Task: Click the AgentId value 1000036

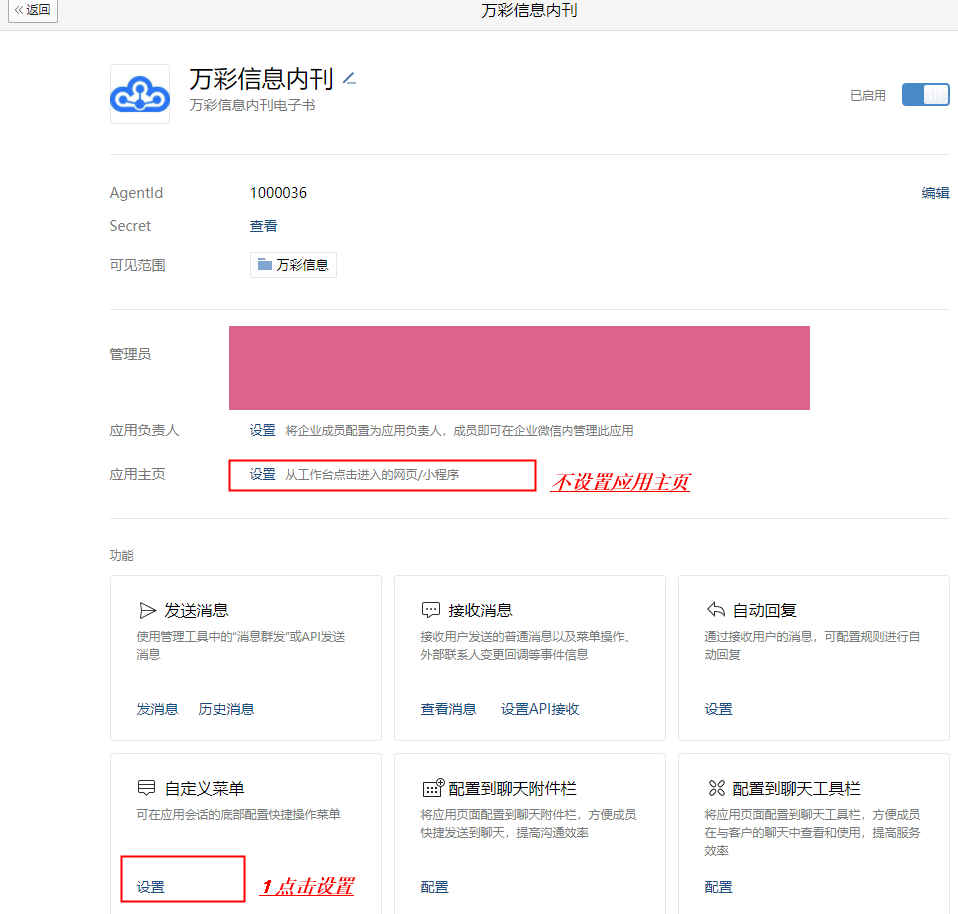Action: (x=278, y=193)
